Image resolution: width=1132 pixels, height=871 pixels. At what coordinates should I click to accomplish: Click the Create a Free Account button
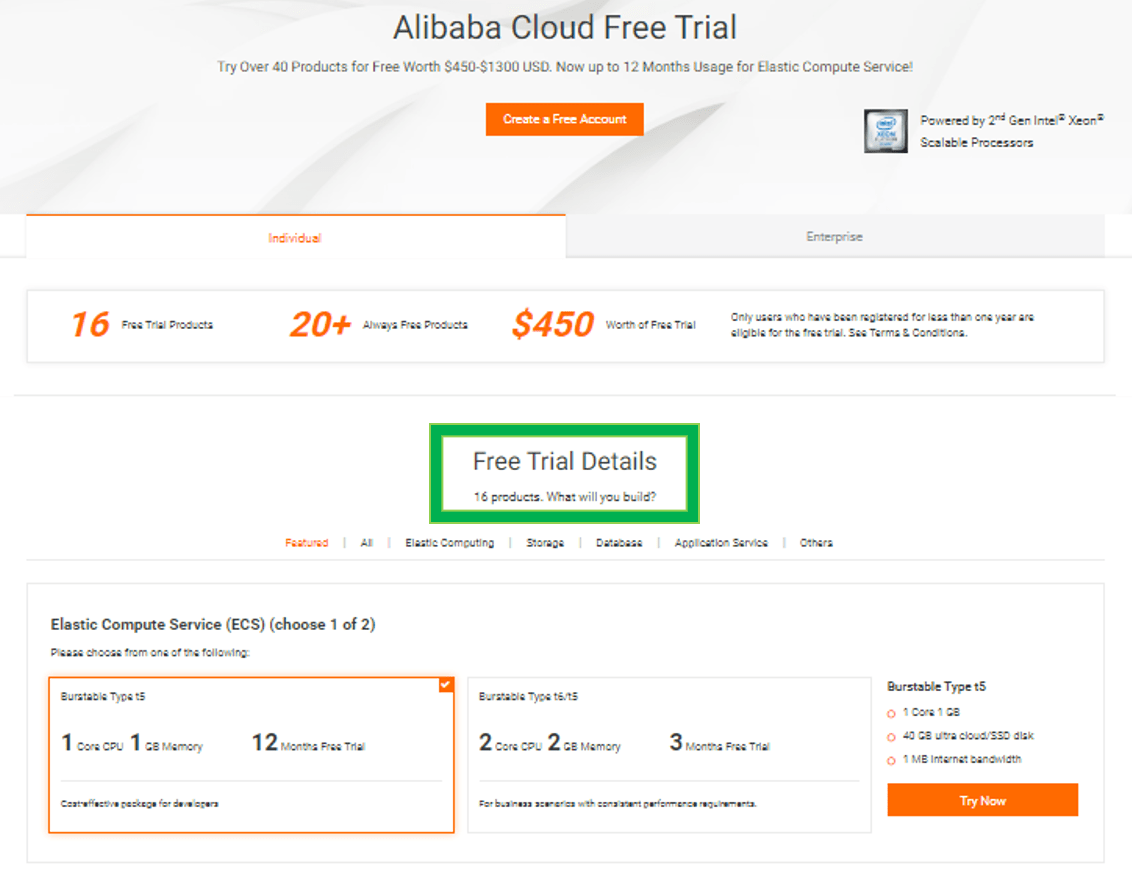(x=564, y=118)
